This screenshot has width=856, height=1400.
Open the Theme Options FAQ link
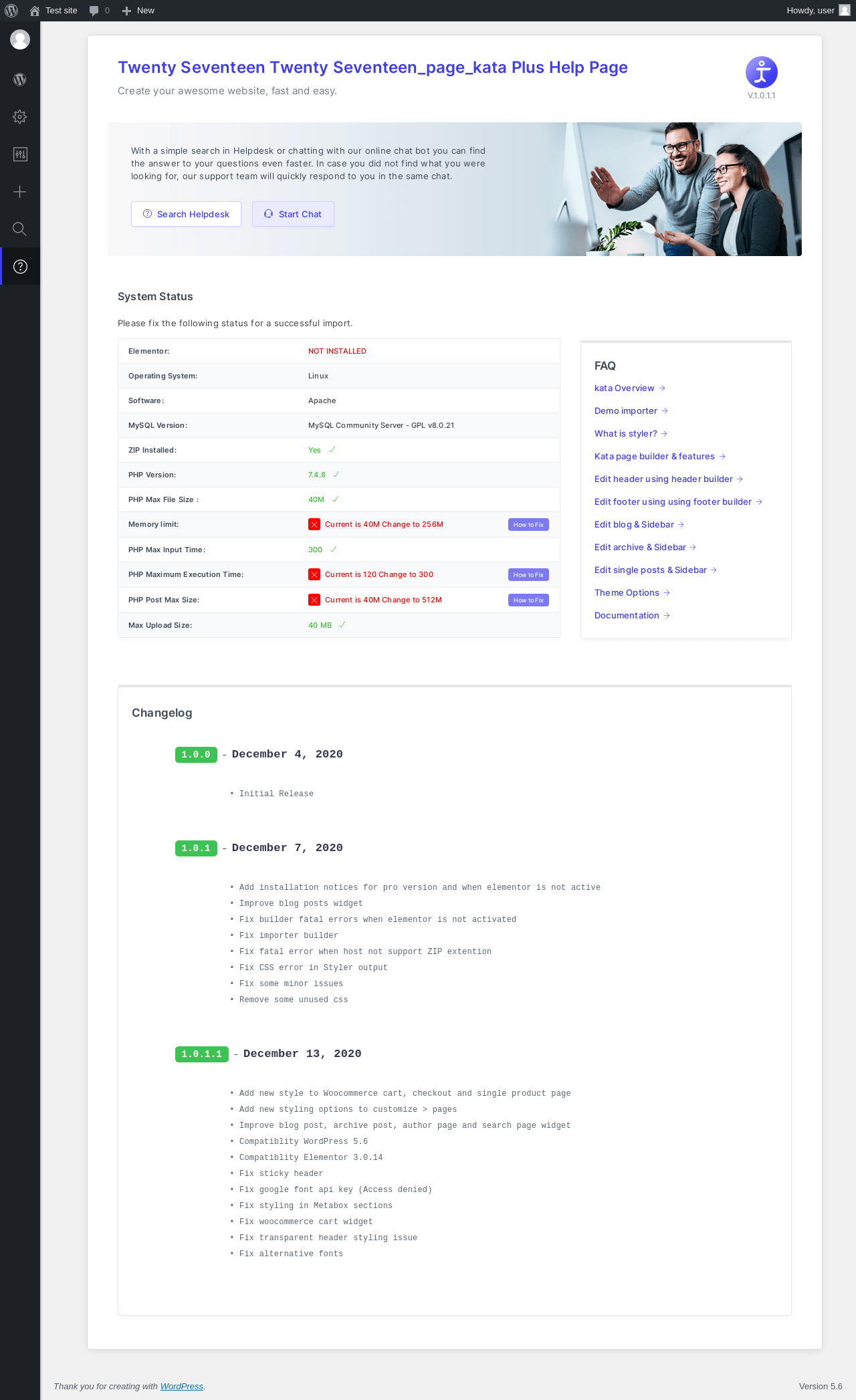[x=632, y=593]
